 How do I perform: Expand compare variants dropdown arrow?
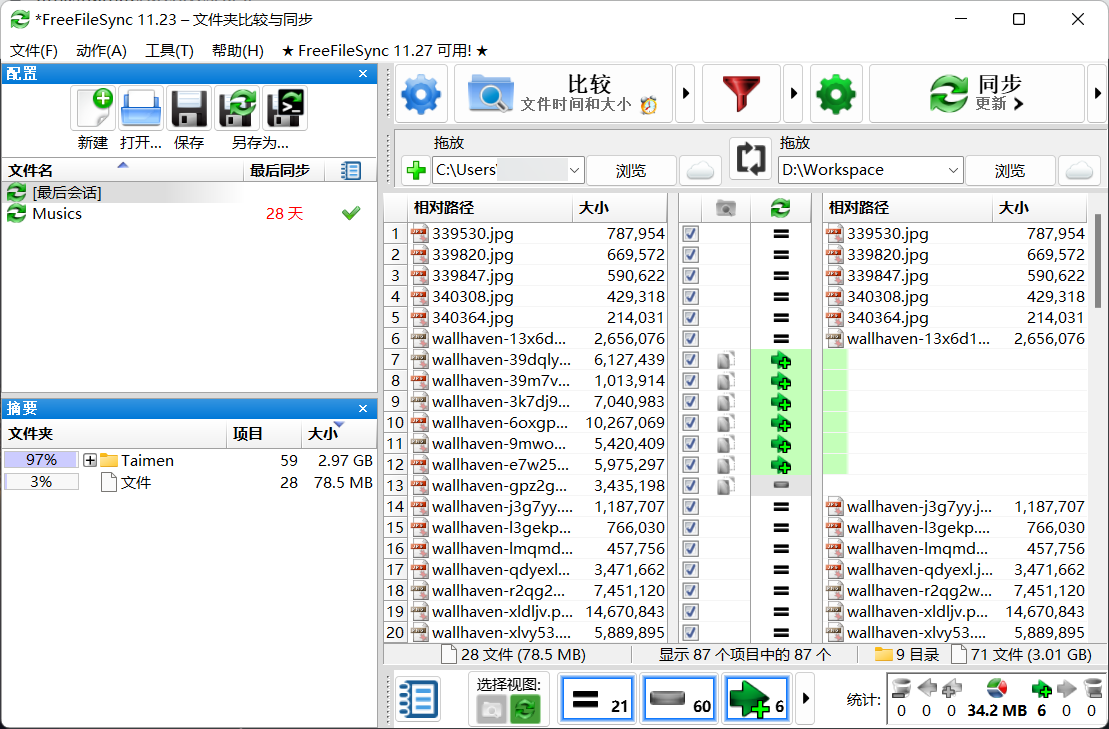(x=685, y=93)
